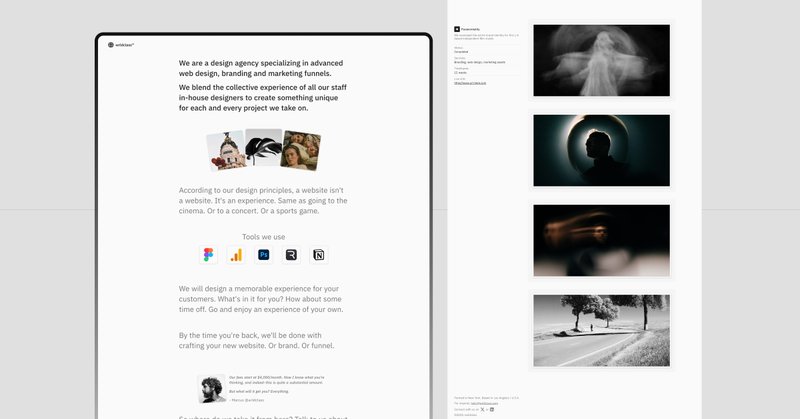Viewport: 800px width, 419px height.
Task: Click the bearded man profile avatar
Action: point(212,389)
